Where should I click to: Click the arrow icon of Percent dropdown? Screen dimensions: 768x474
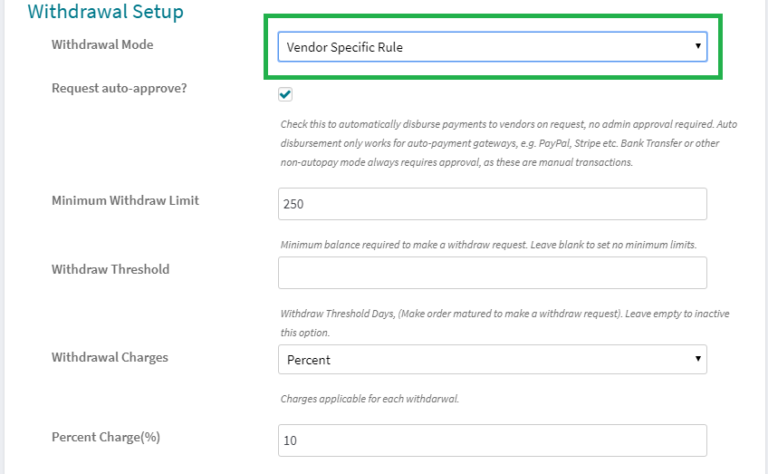coord(697,358)
